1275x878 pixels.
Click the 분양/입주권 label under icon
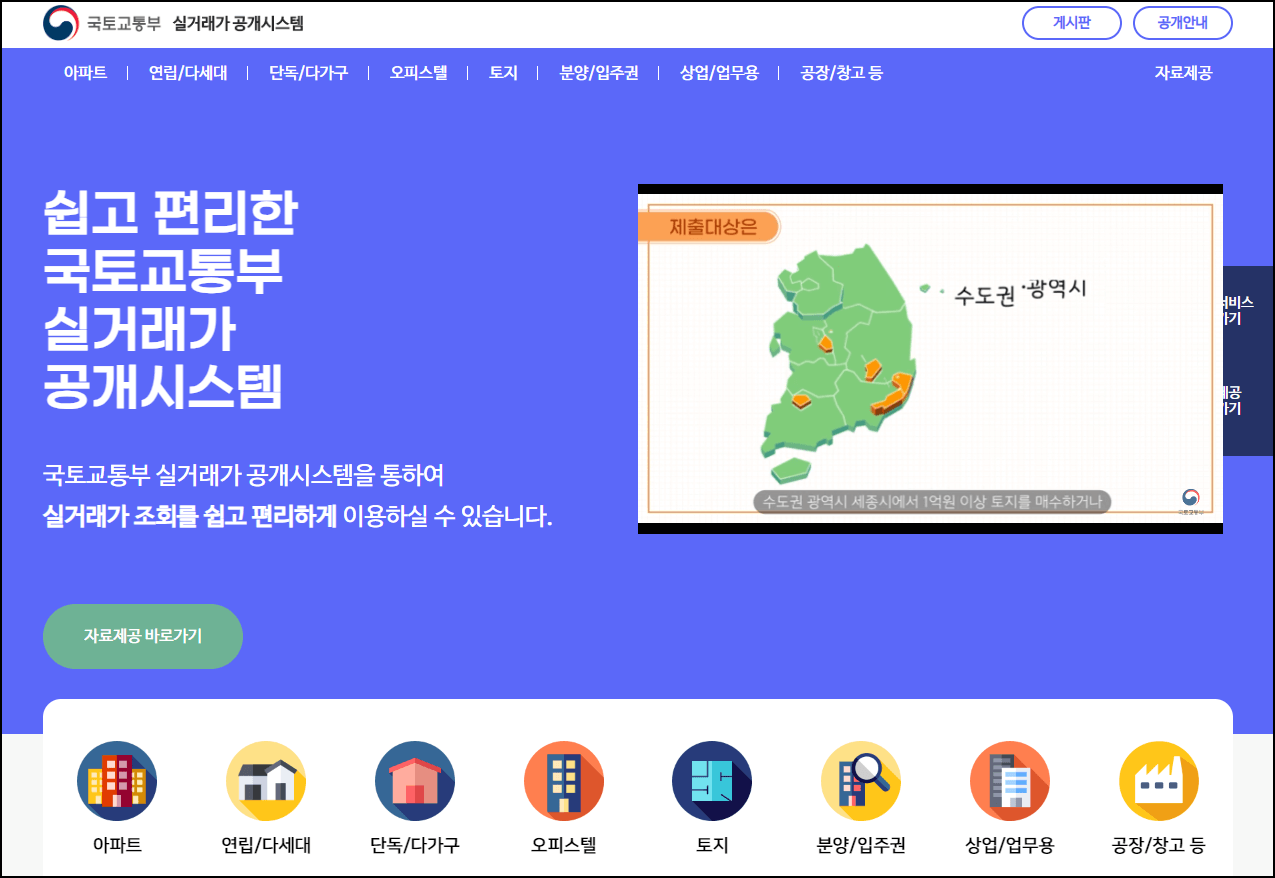[x=861, y=845]
